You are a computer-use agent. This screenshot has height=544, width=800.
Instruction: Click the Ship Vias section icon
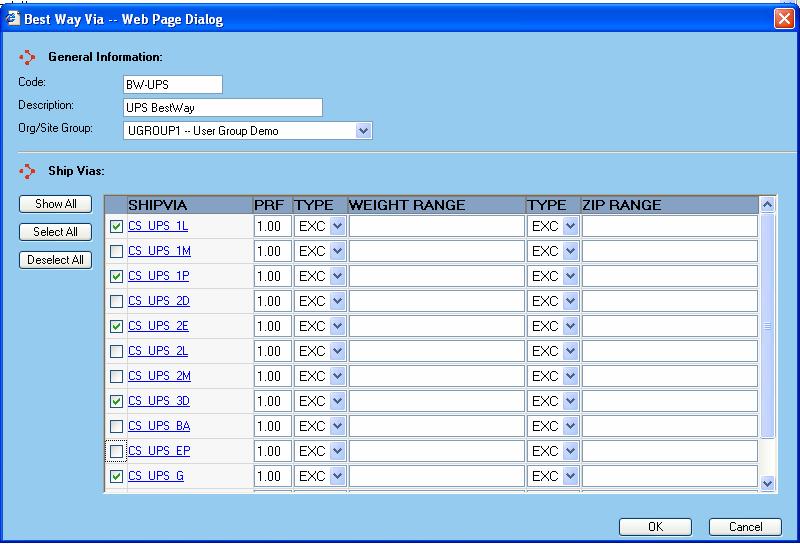coord(27,170)
